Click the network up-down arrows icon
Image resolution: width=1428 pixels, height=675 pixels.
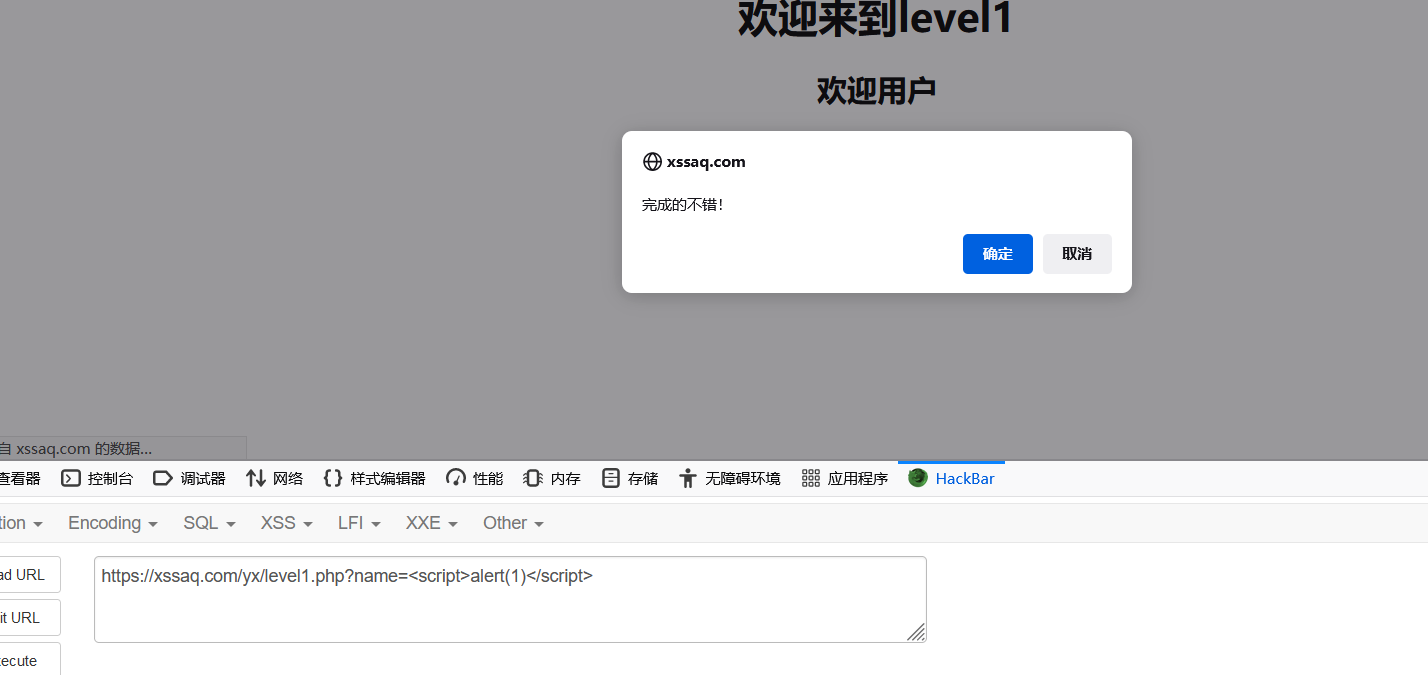click(x=256, y=478)
